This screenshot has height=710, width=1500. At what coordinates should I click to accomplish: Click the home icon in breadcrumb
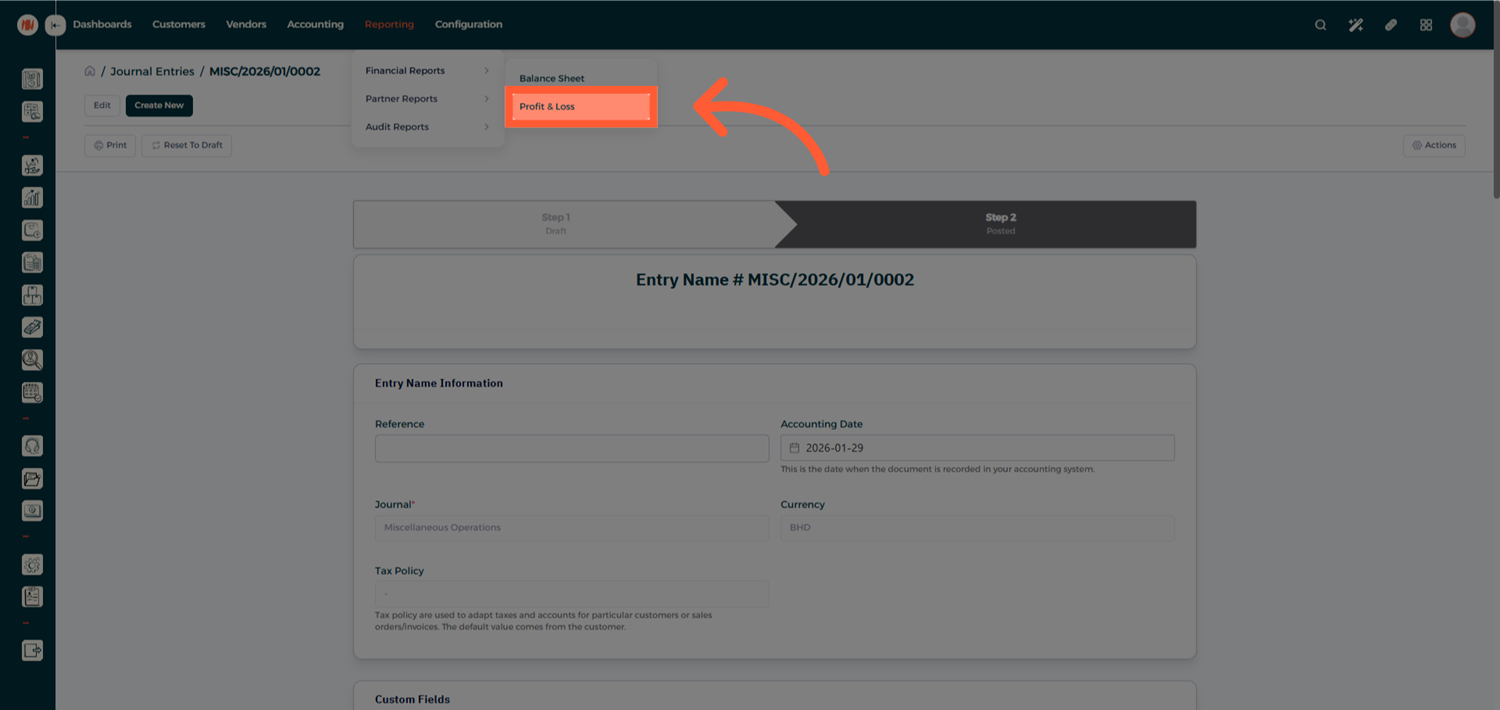[x=90, y=72]
